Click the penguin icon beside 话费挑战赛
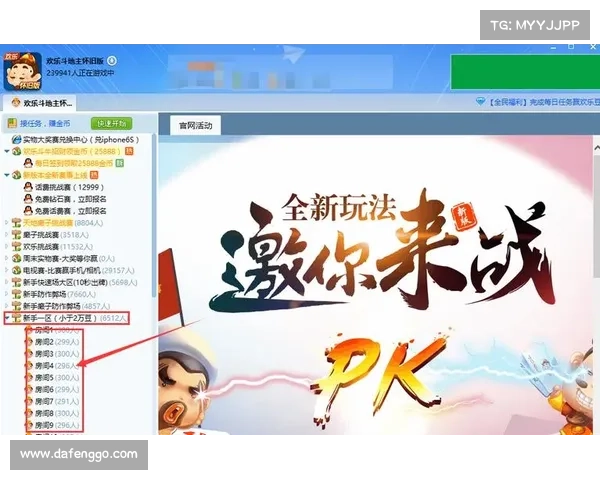This screenshot has height=480, width=600. coord(27,186)
